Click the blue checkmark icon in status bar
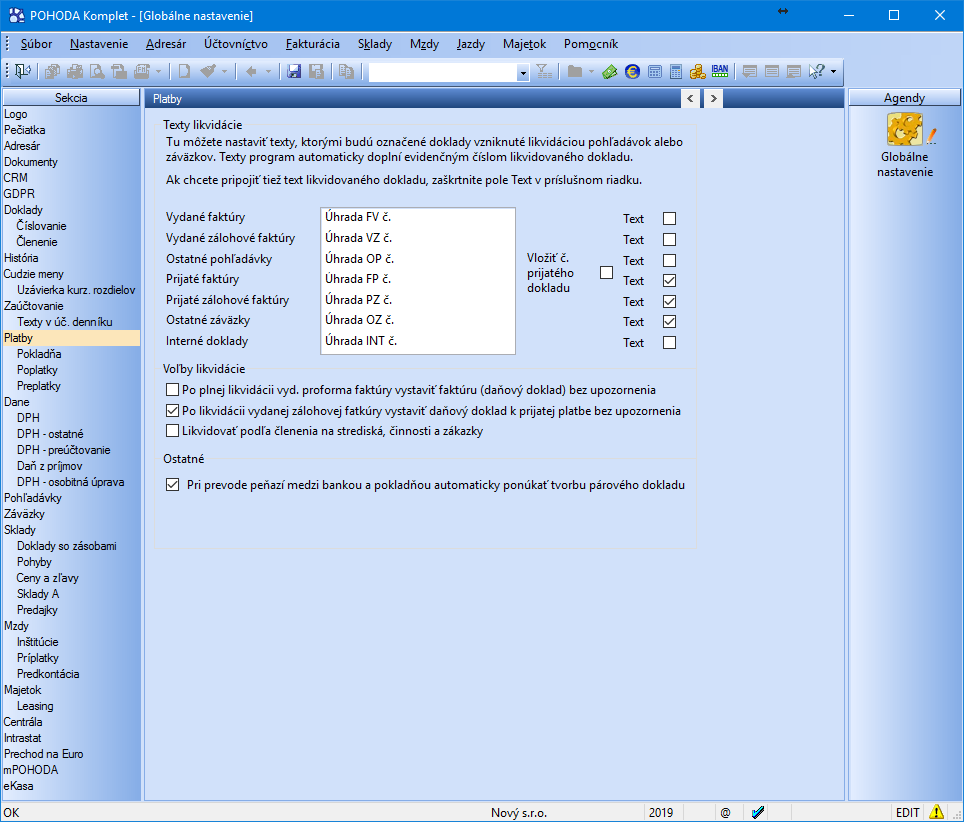Image resolution: width=964 pixels, height=822 pixels. coord(758,812)
